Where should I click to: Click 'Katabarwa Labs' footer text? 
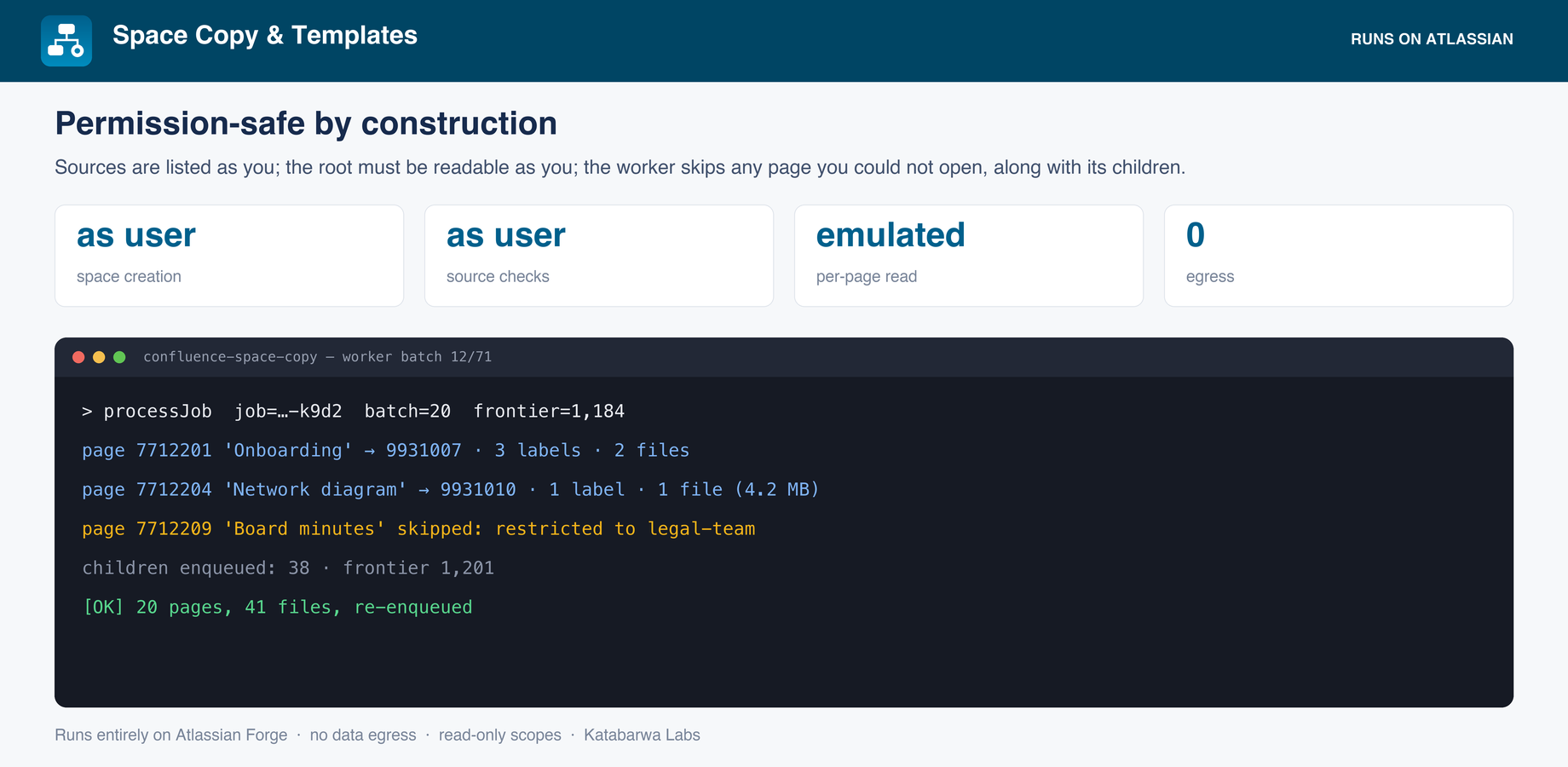coord(642,735)
